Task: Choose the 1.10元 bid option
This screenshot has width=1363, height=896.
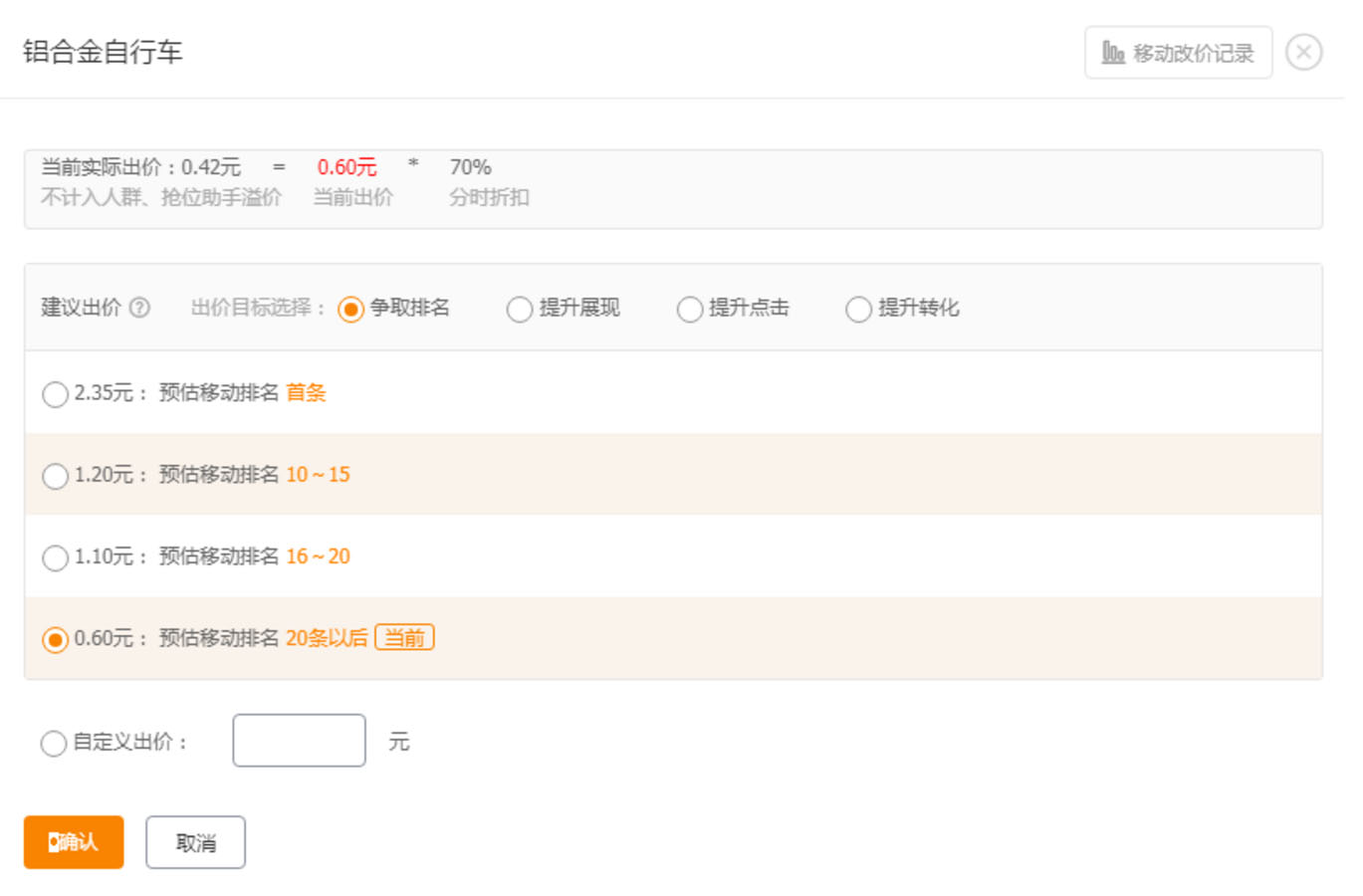Action: 55,558
